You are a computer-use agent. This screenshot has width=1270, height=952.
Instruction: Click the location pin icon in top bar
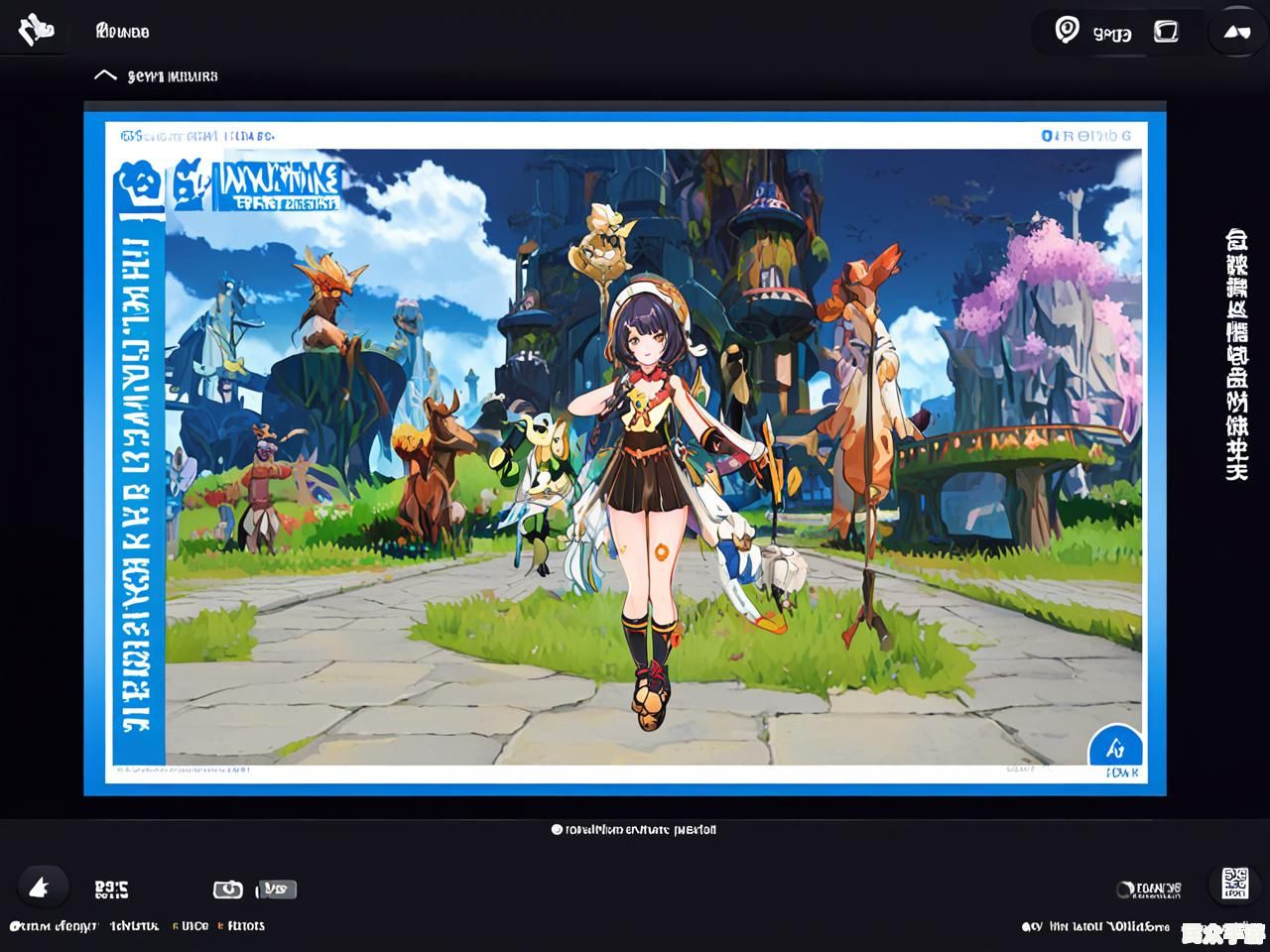tap(1067, 30)
